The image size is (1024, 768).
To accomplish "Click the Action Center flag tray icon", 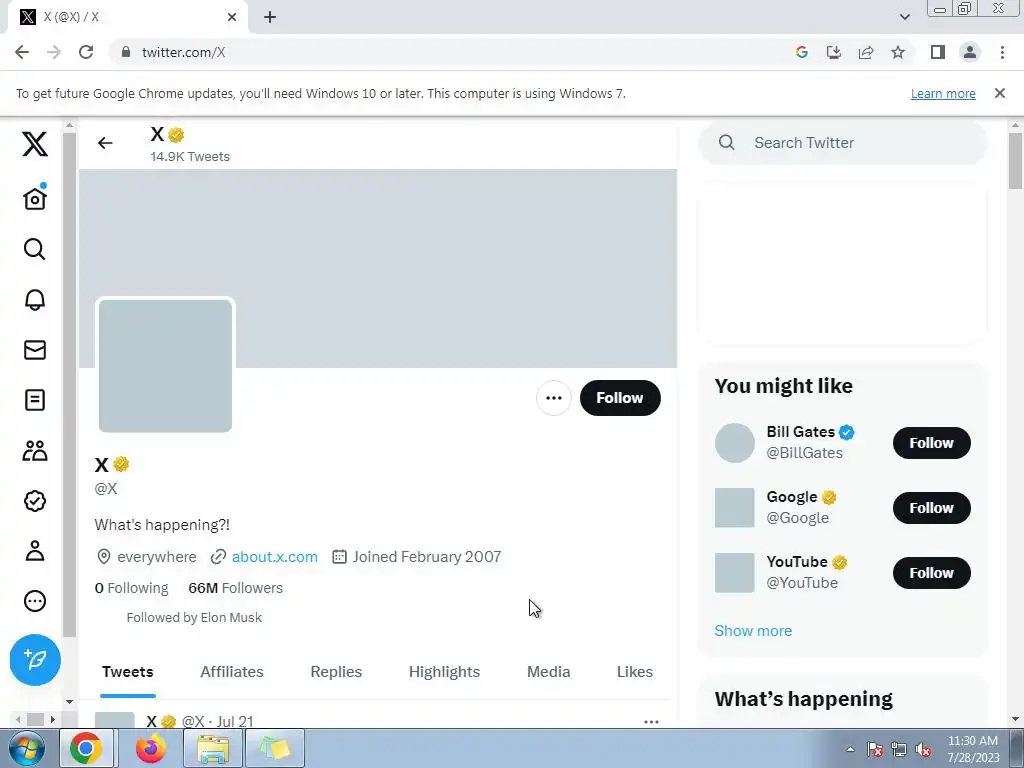I will pos(875,750).
